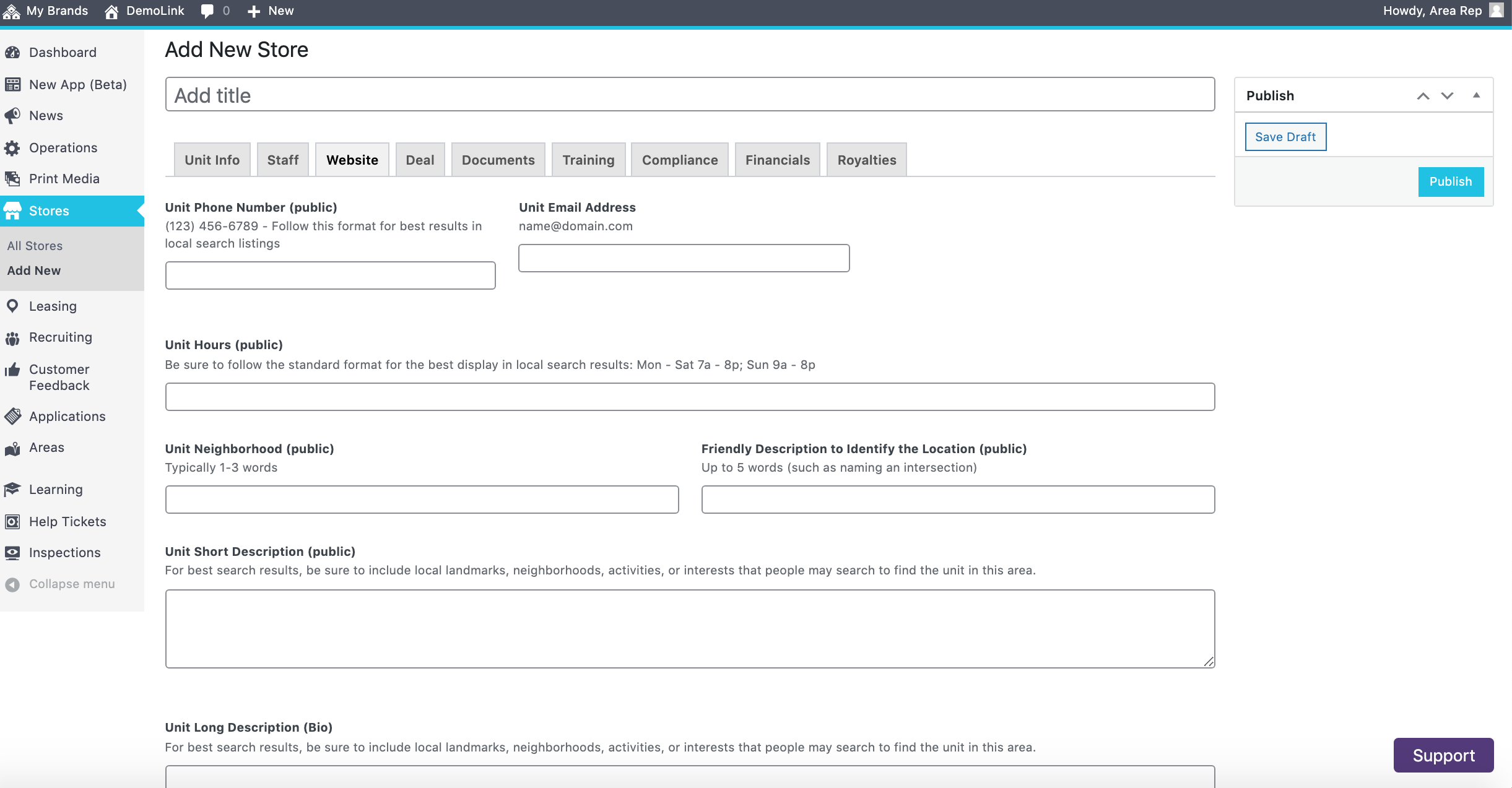Switch to the Financials tab
The height and width of the screenshot is (788, 1512).
coord(779,159)
